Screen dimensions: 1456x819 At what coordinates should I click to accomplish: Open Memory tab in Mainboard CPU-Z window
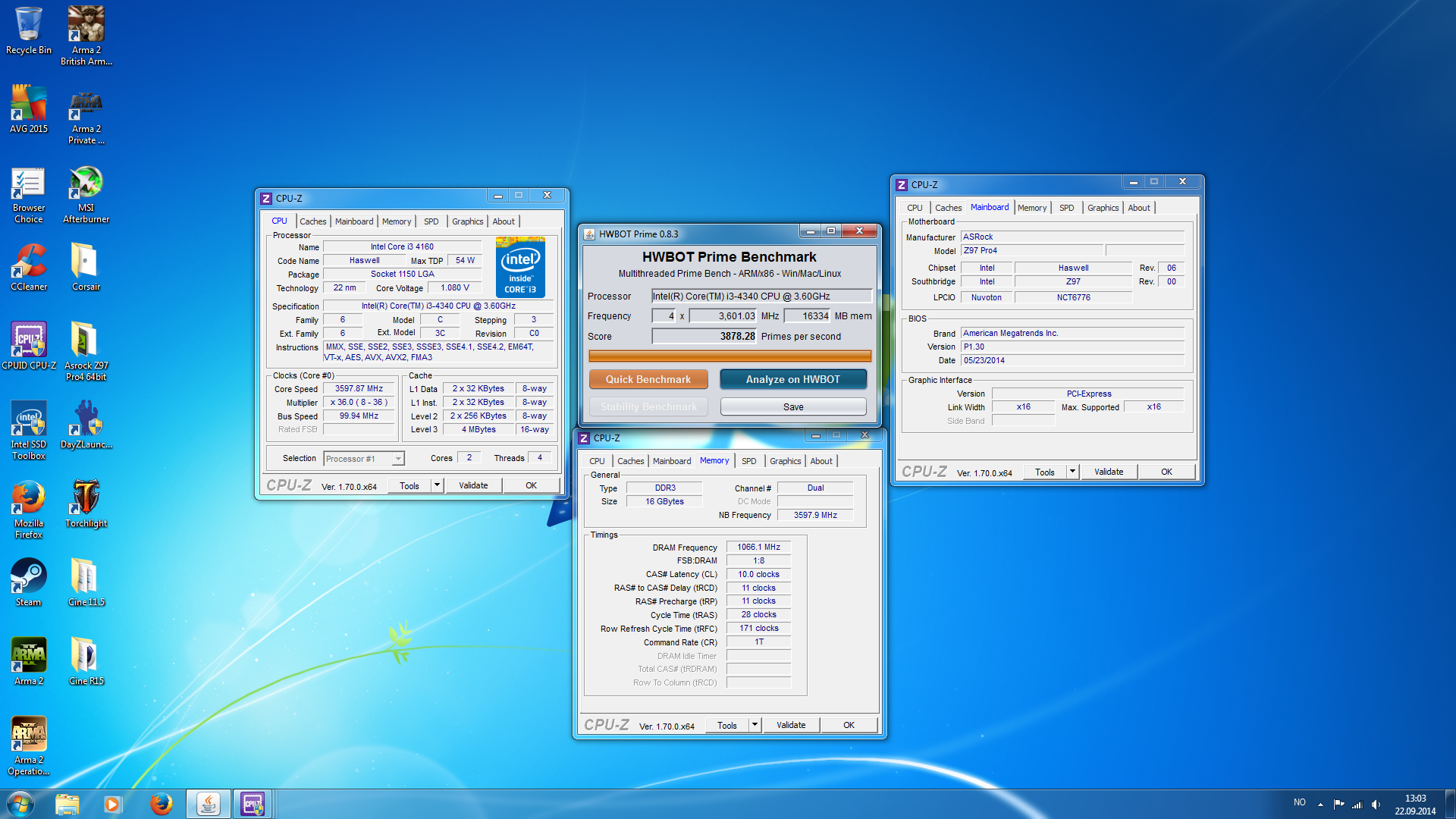(1031, 208)
